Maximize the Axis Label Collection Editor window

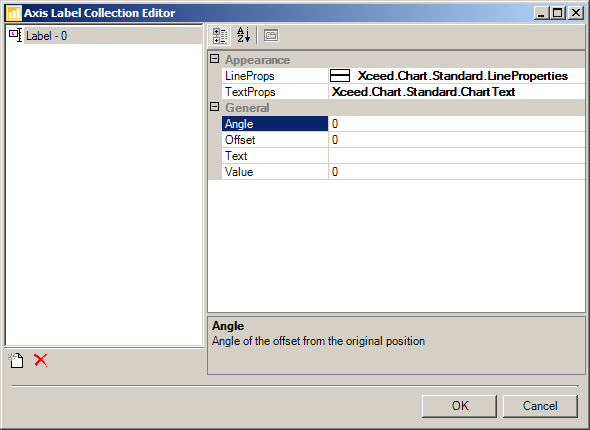(x=558, y=13)
